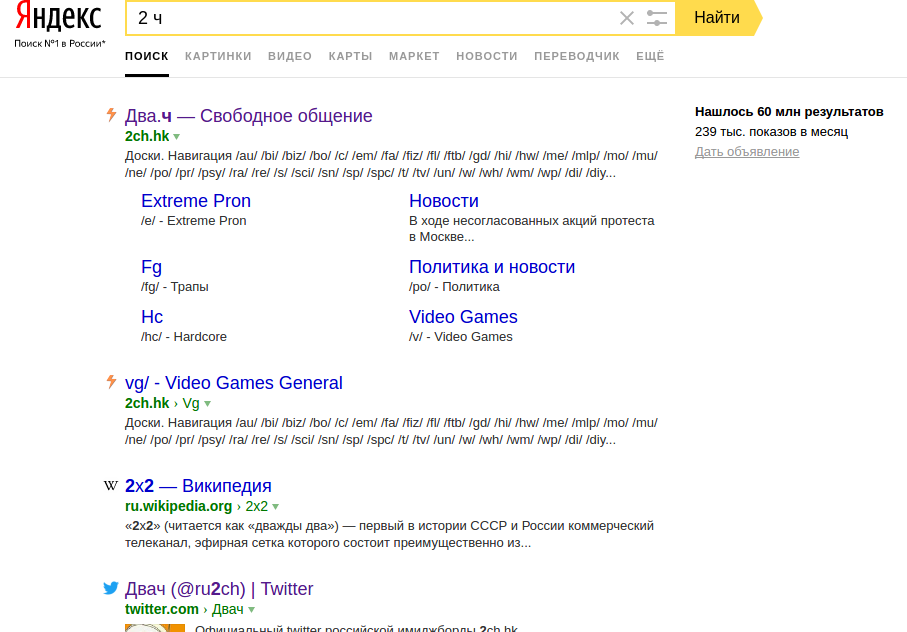Open the "Два.ч — Свободное общение" result

(x=249, y=116)
